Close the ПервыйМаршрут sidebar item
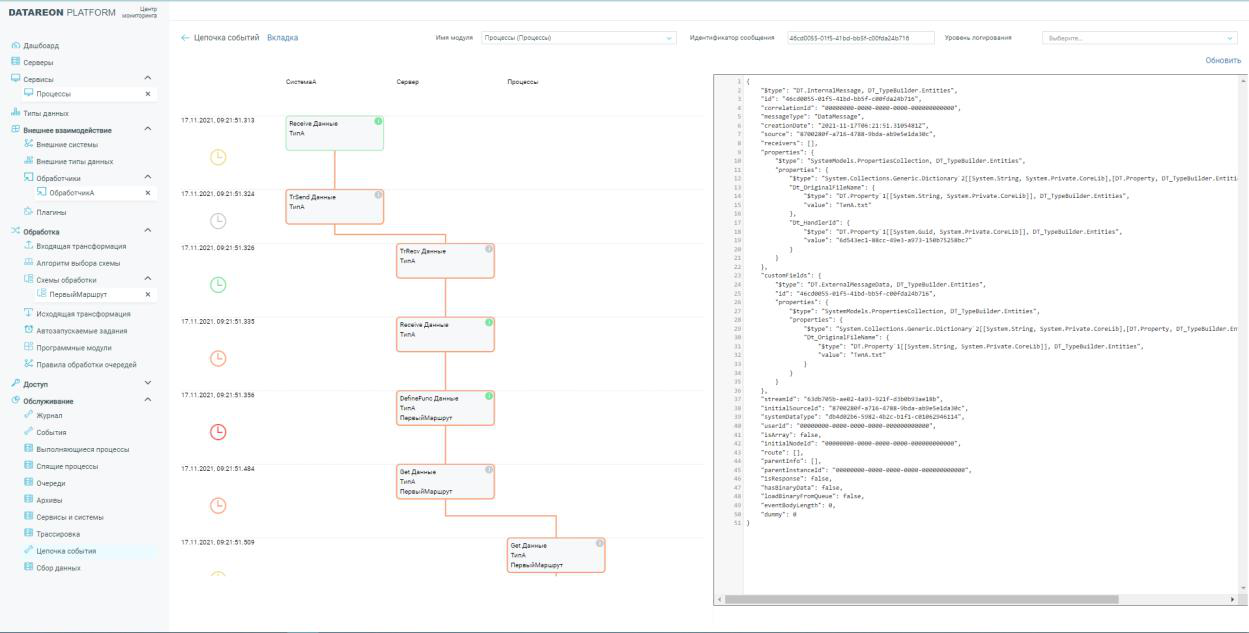 point(148,294)
